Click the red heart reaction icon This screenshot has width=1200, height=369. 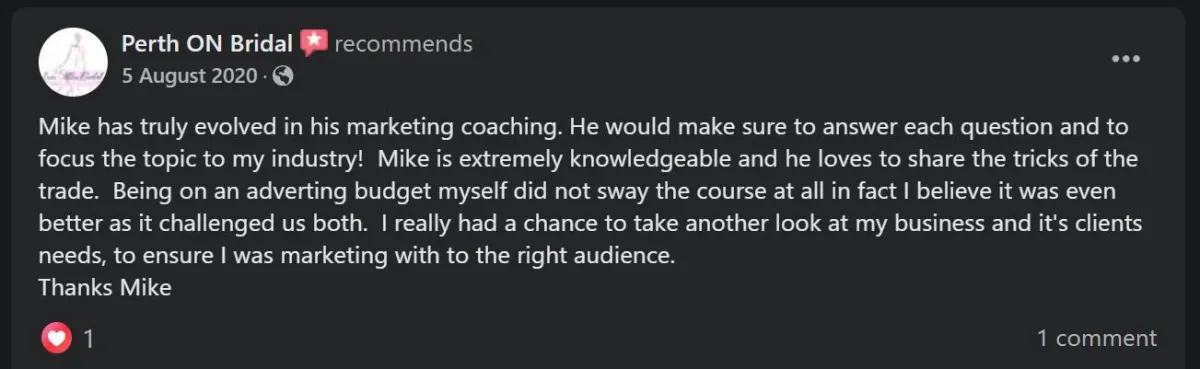pos(56,338)
